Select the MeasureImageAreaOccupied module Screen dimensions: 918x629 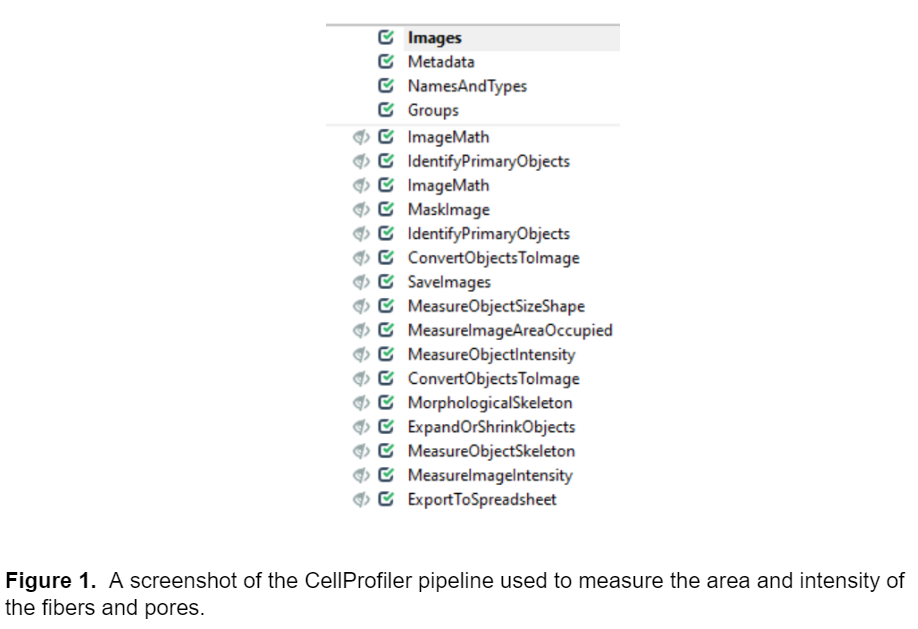[509, 331]
